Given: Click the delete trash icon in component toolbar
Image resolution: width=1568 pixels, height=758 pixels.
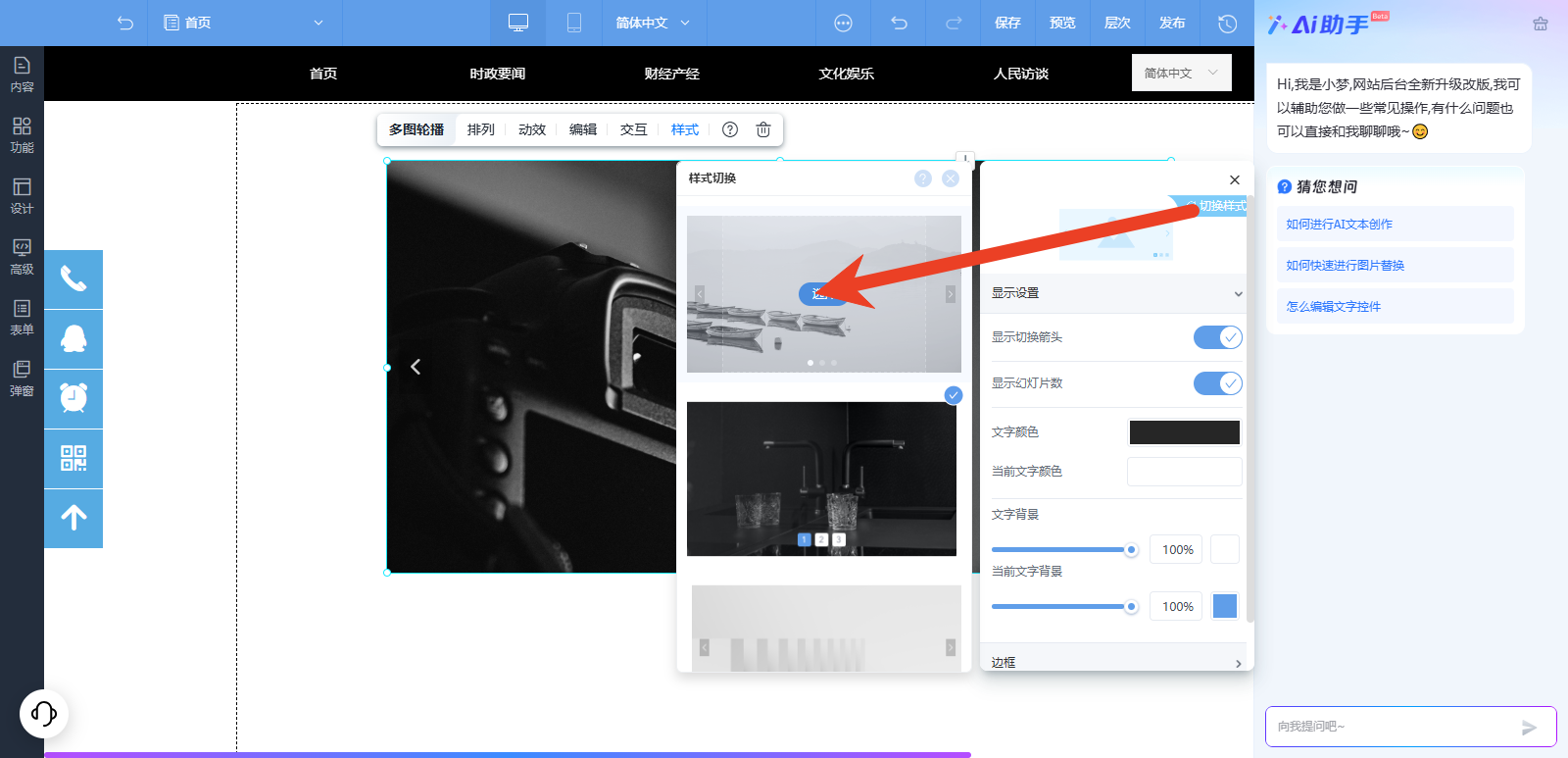Looking at the screenshot, I should (x=763, y=129).
